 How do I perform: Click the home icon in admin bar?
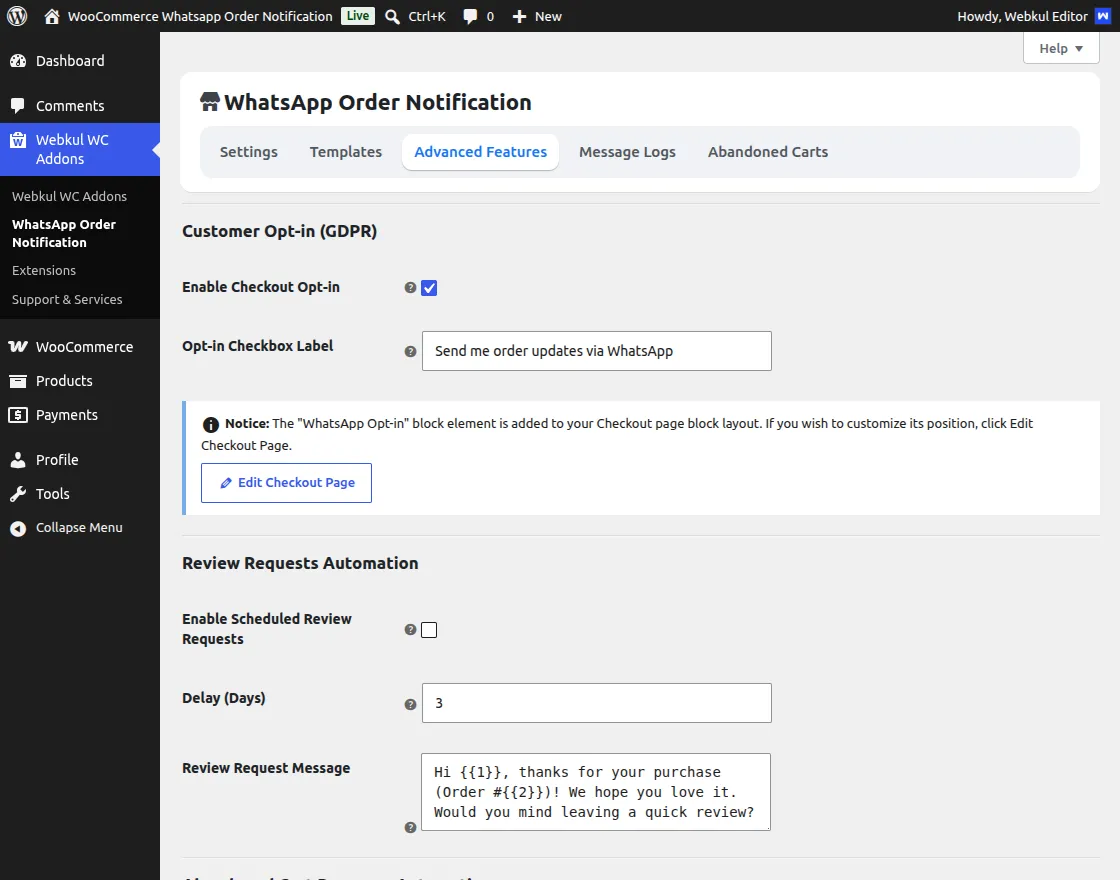pos(51,16)
